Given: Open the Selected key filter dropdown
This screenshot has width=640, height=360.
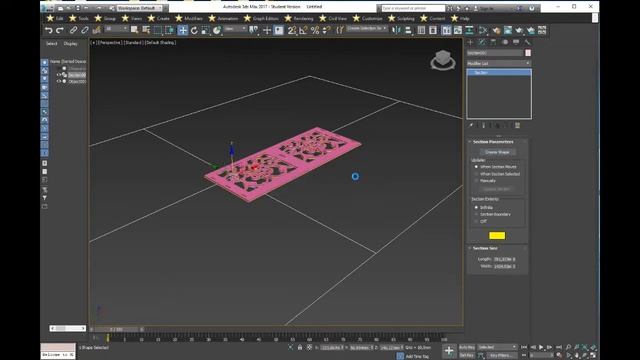Looking at the screenshot, I should coord(498,347).
